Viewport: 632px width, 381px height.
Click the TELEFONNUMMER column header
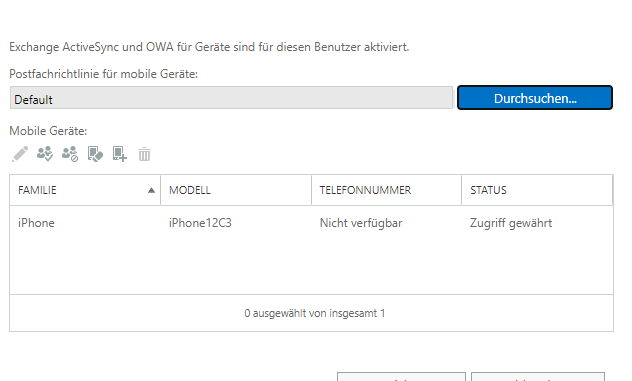tap(386, 190)
